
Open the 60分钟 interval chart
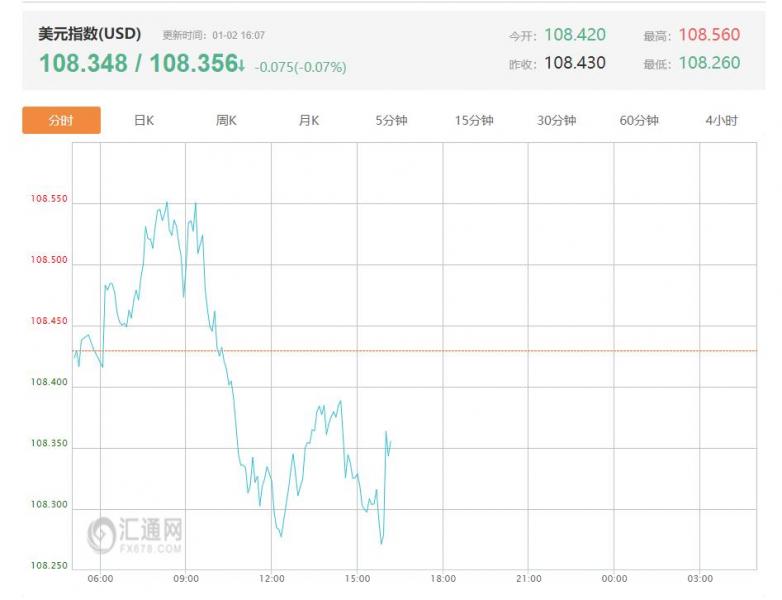coord(639,121)
